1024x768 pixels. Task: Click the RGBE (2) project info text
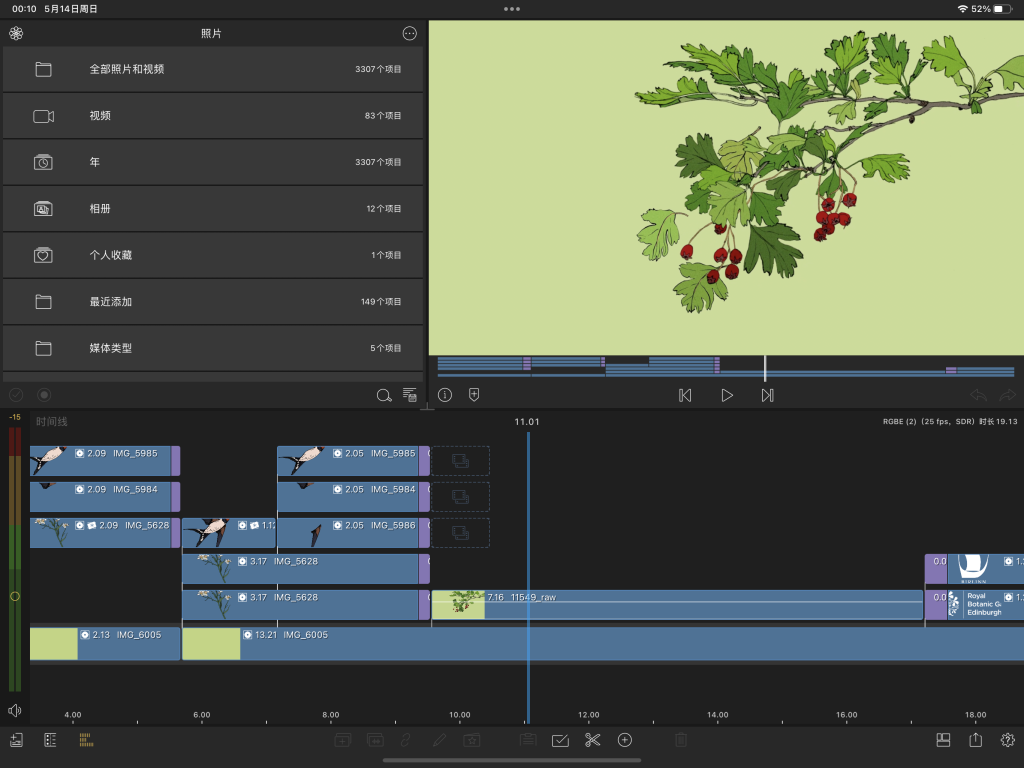(x=950, y=422)
